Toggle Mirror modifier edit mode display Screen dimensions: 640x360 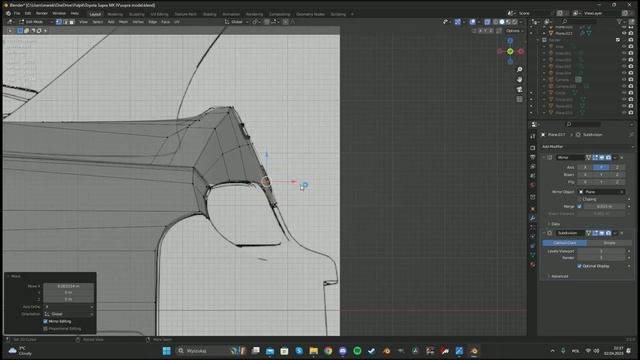coord(595,158)
